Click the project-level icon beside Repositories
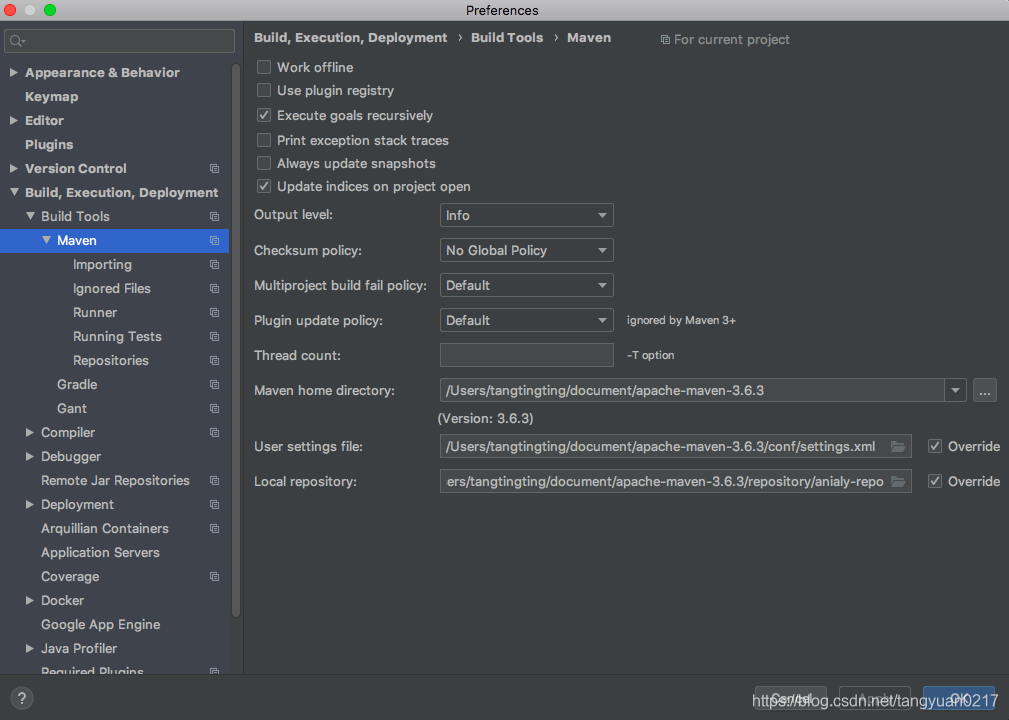 point(214,361)
